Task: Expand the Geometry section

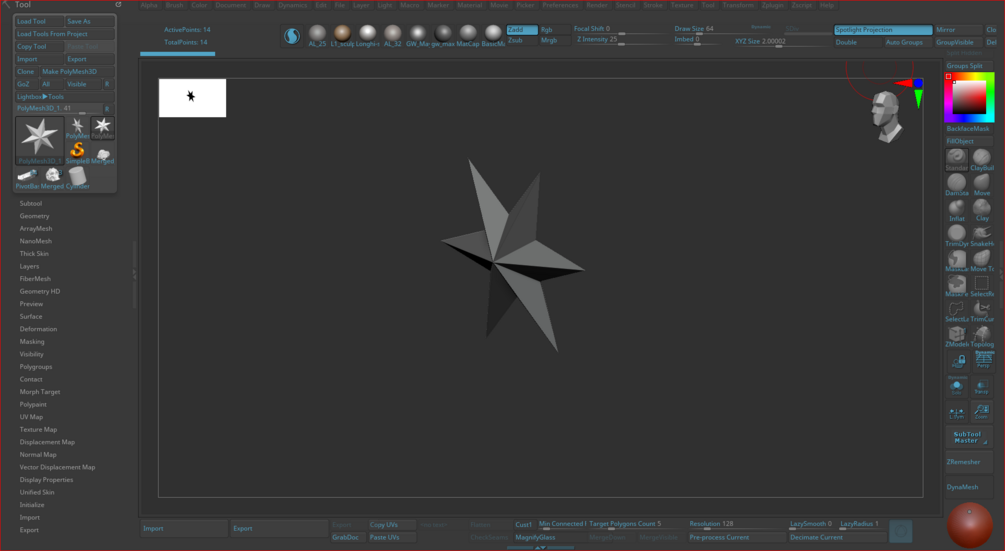Action: tap(34, 216)
